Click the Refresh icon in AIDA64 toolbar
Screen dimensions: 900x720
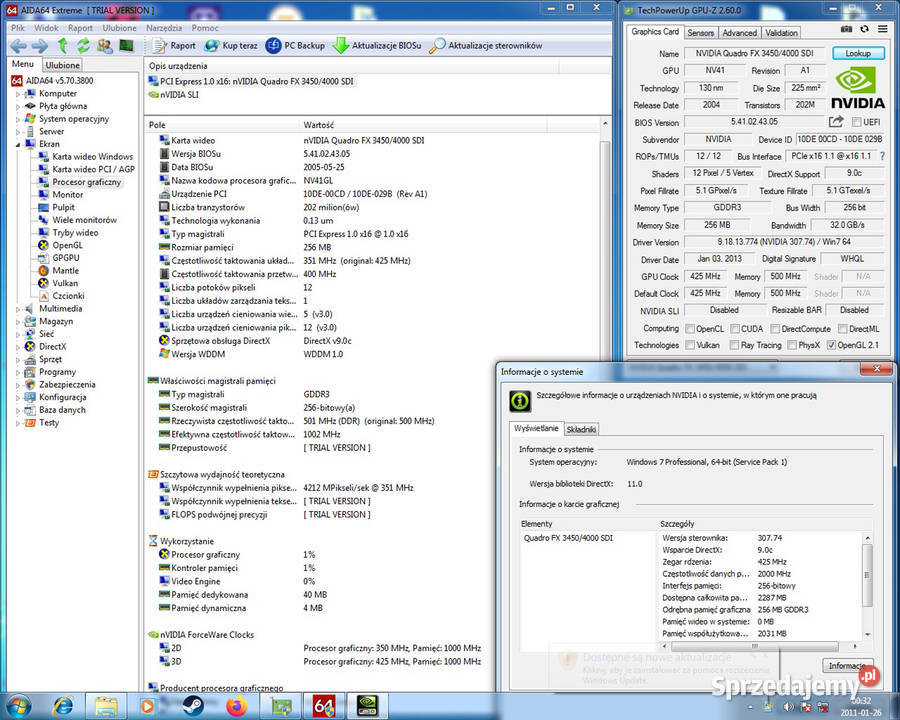point(83,45)
